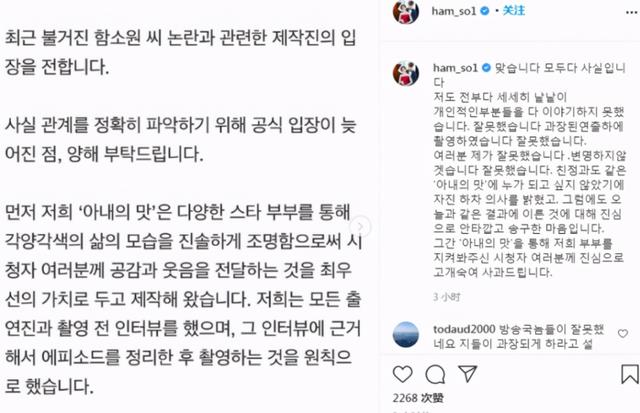Open header profile picture of ham_so1
Viewport: 640px width, 413px height.
click(406, 11)
